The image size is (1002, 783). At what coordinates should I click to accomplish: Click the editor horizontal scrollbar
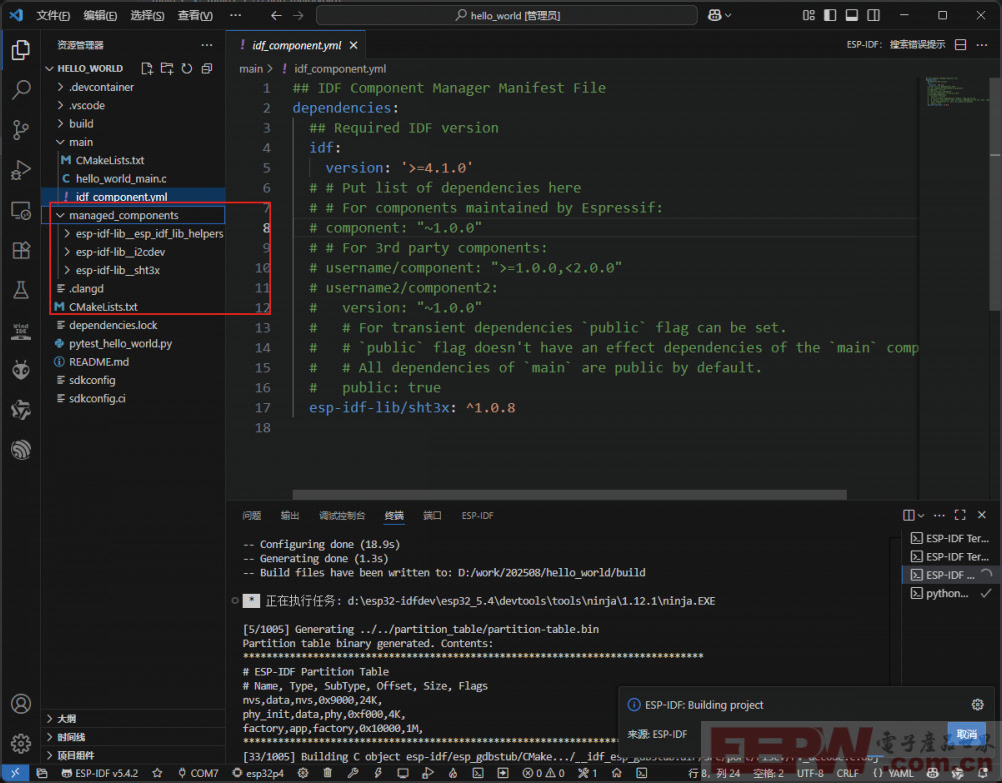570,494
